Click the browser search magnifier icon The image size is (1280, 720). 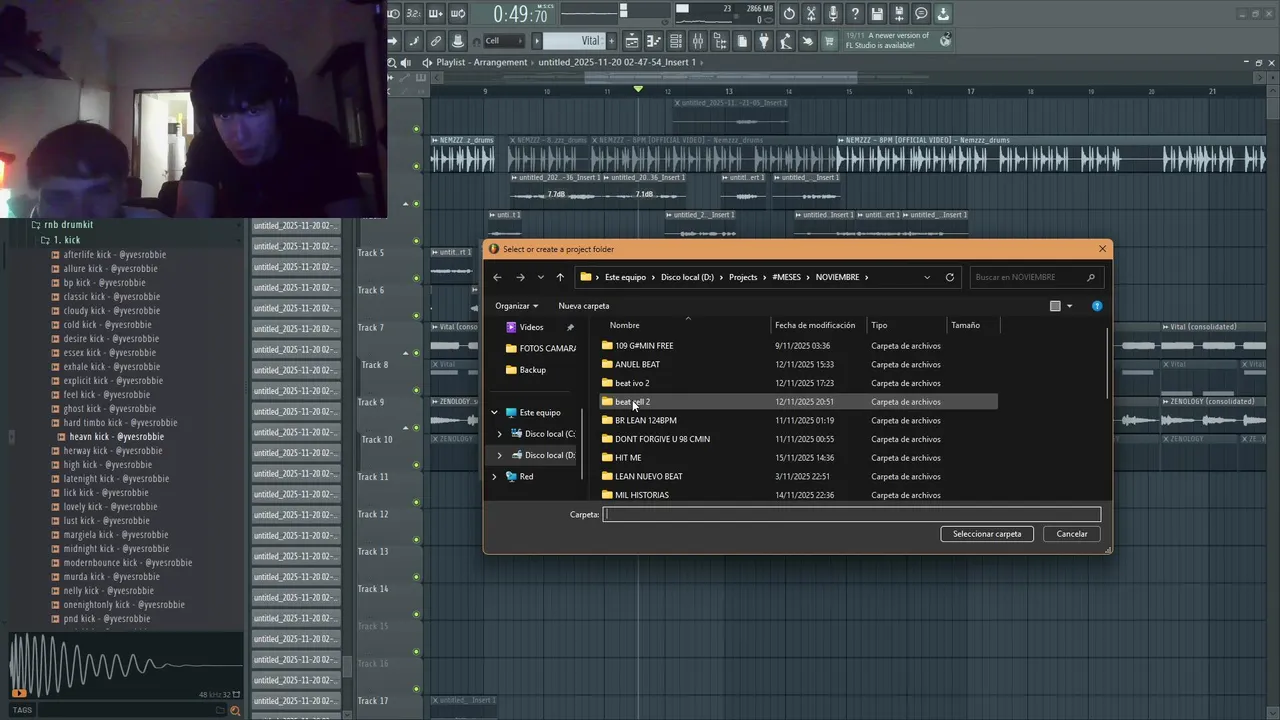click(x=235, y=711)
